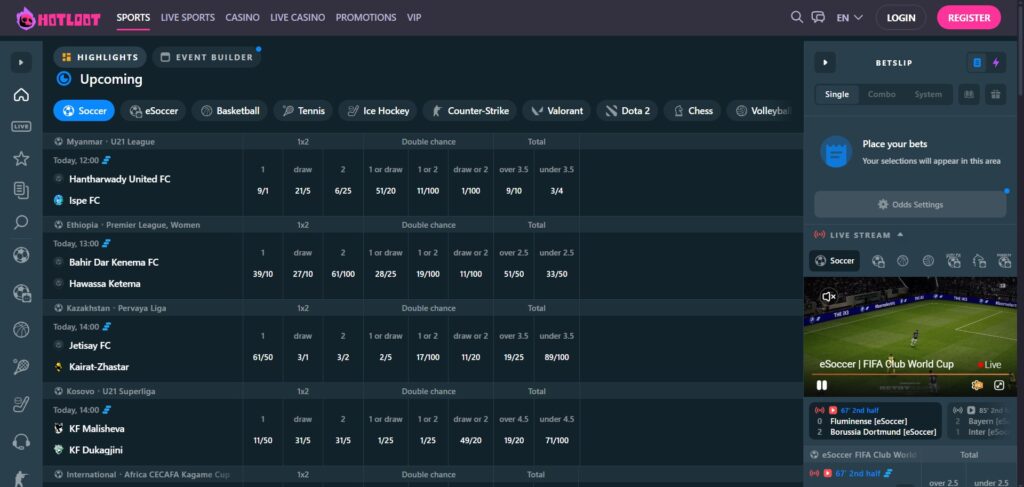Mute or unmute the live stream video
This screenshot has height=487, width=1024.
[828, 297]
